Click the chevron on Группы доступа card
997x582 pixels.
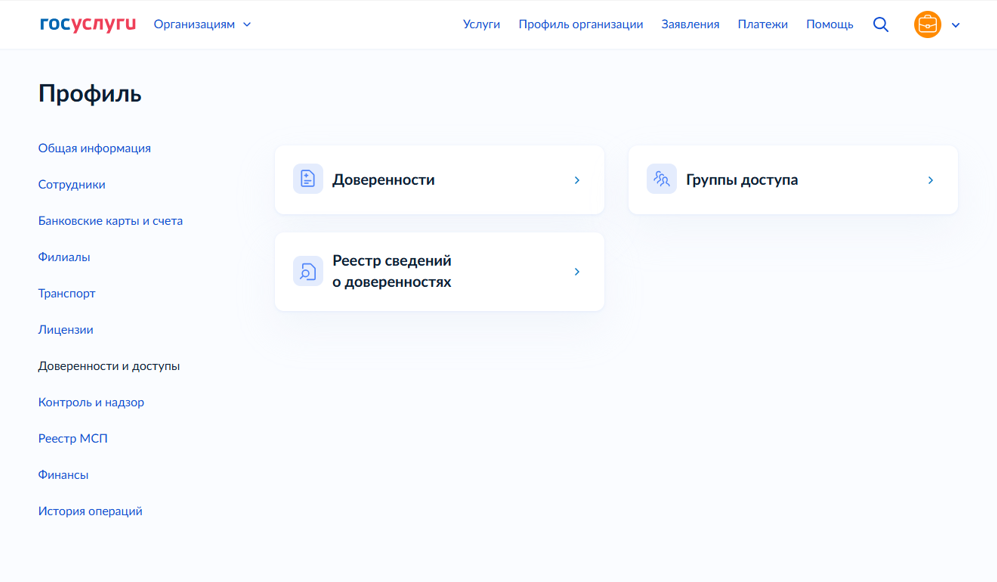[x=930, y=180]
